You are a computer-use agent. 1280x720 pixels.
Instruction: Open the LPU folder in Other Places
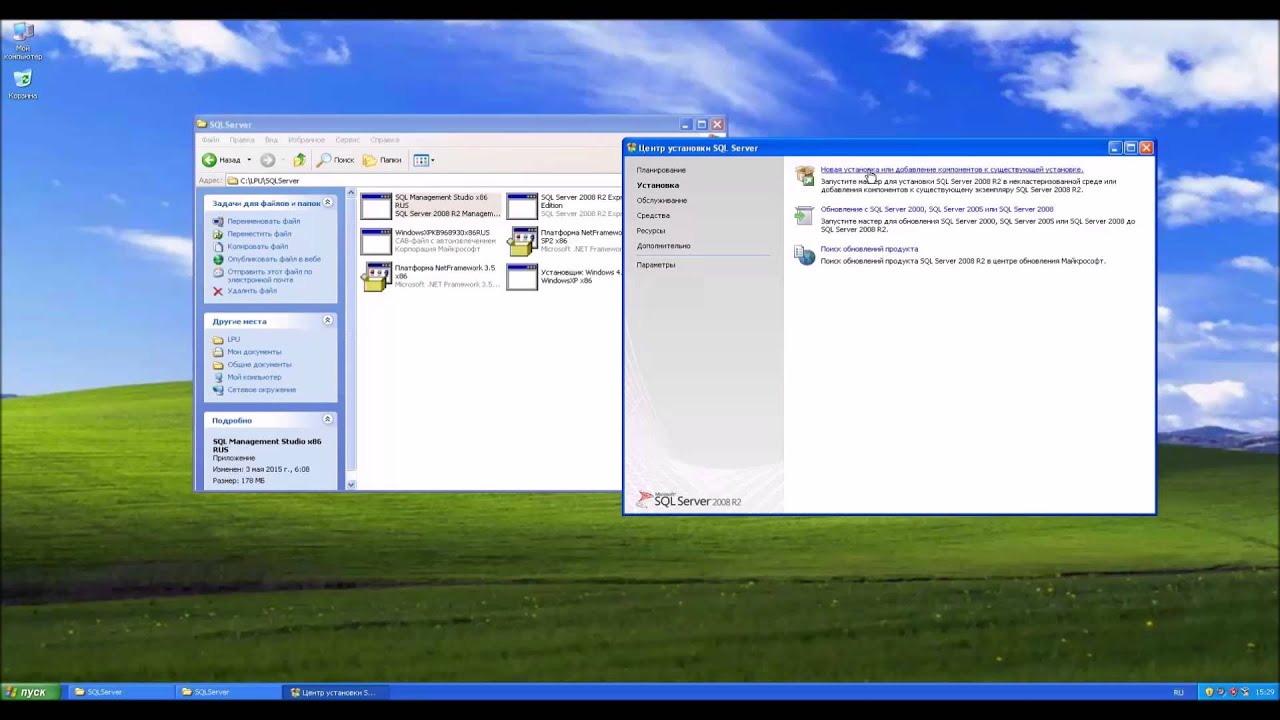point(233,339)
